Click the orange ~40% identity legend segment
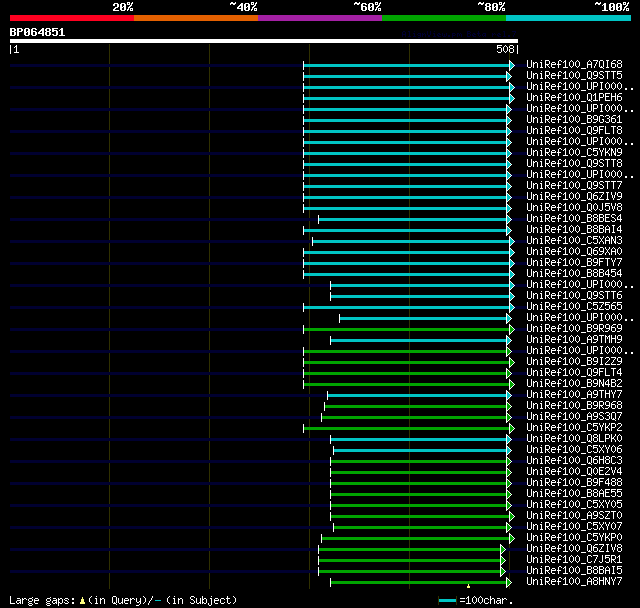 [196, 18]
